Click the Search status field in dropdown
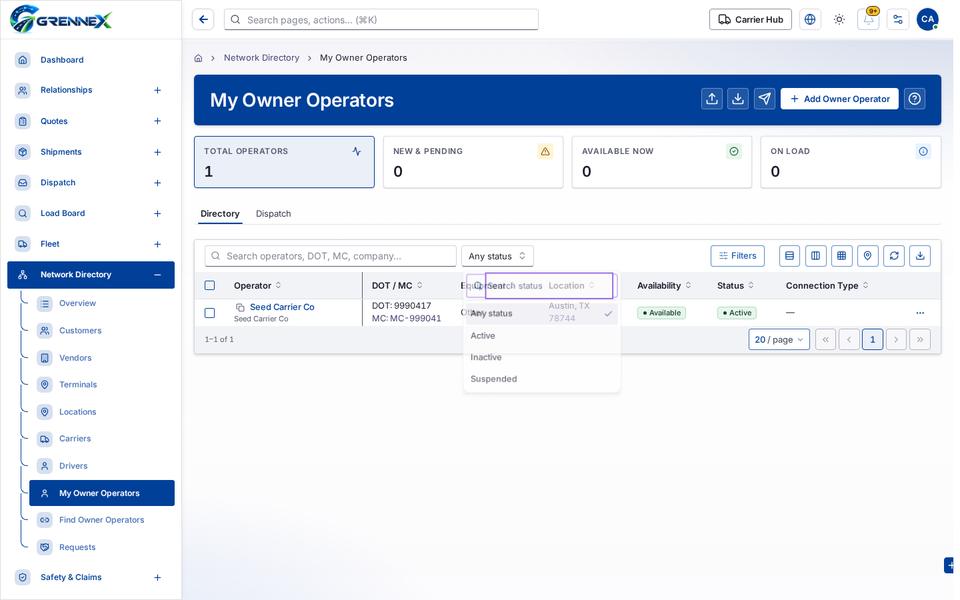Image resolution: width=960 pixels, height=600 pixels. coord(541,286)
